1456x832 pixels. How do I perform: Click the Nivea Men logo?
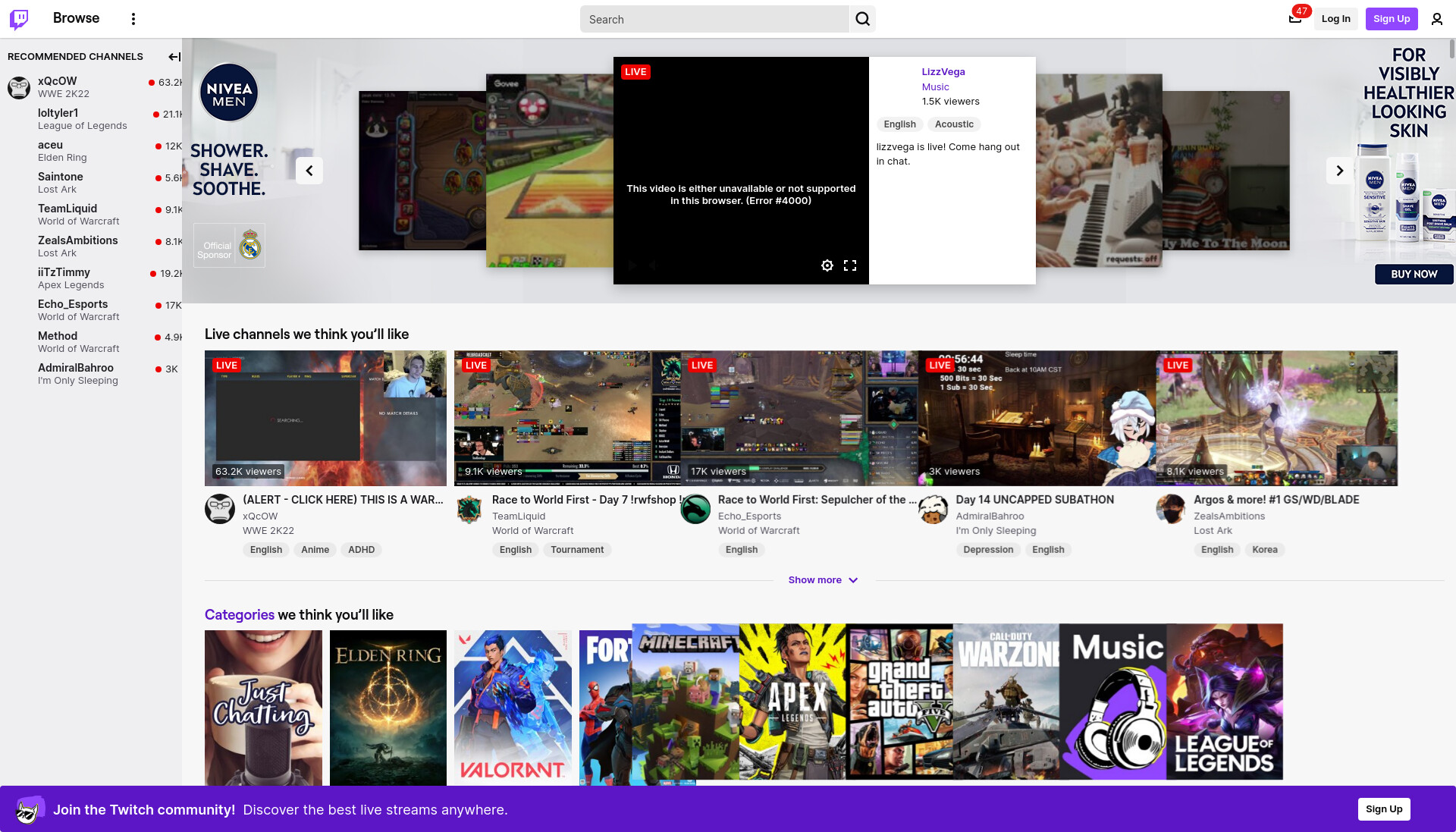(x=229, y=93)
